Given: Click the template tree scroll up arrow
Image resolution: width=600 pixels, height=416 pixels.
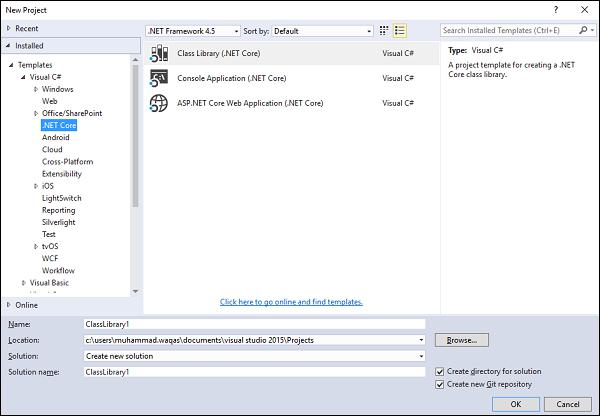Looking at the screenshot, I should click(x=135, y=60).
